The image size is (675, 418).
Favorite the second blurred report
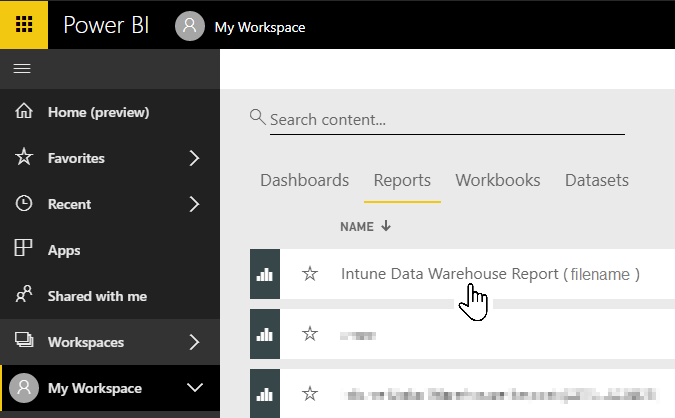(310, 334)
